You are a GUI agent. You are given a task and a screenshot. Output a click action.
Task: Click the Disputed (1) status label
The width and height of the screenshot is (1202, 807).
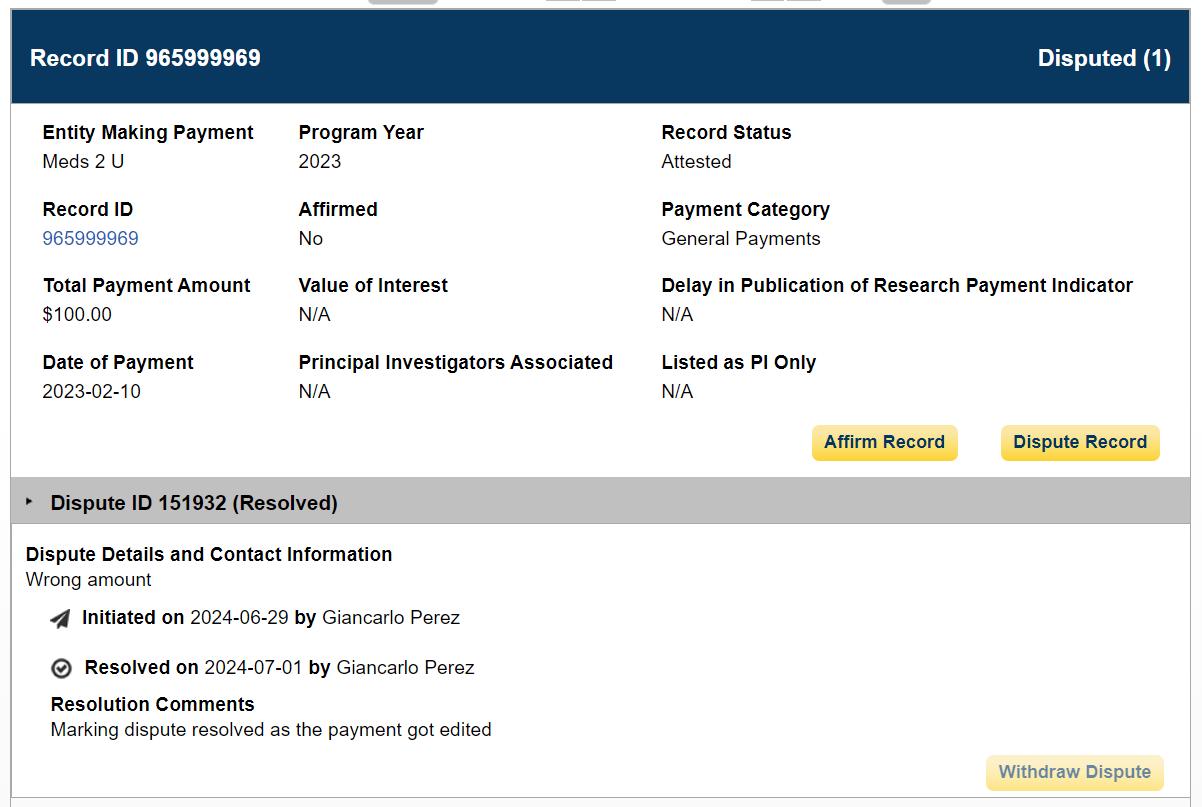[x=1104, y=58]
